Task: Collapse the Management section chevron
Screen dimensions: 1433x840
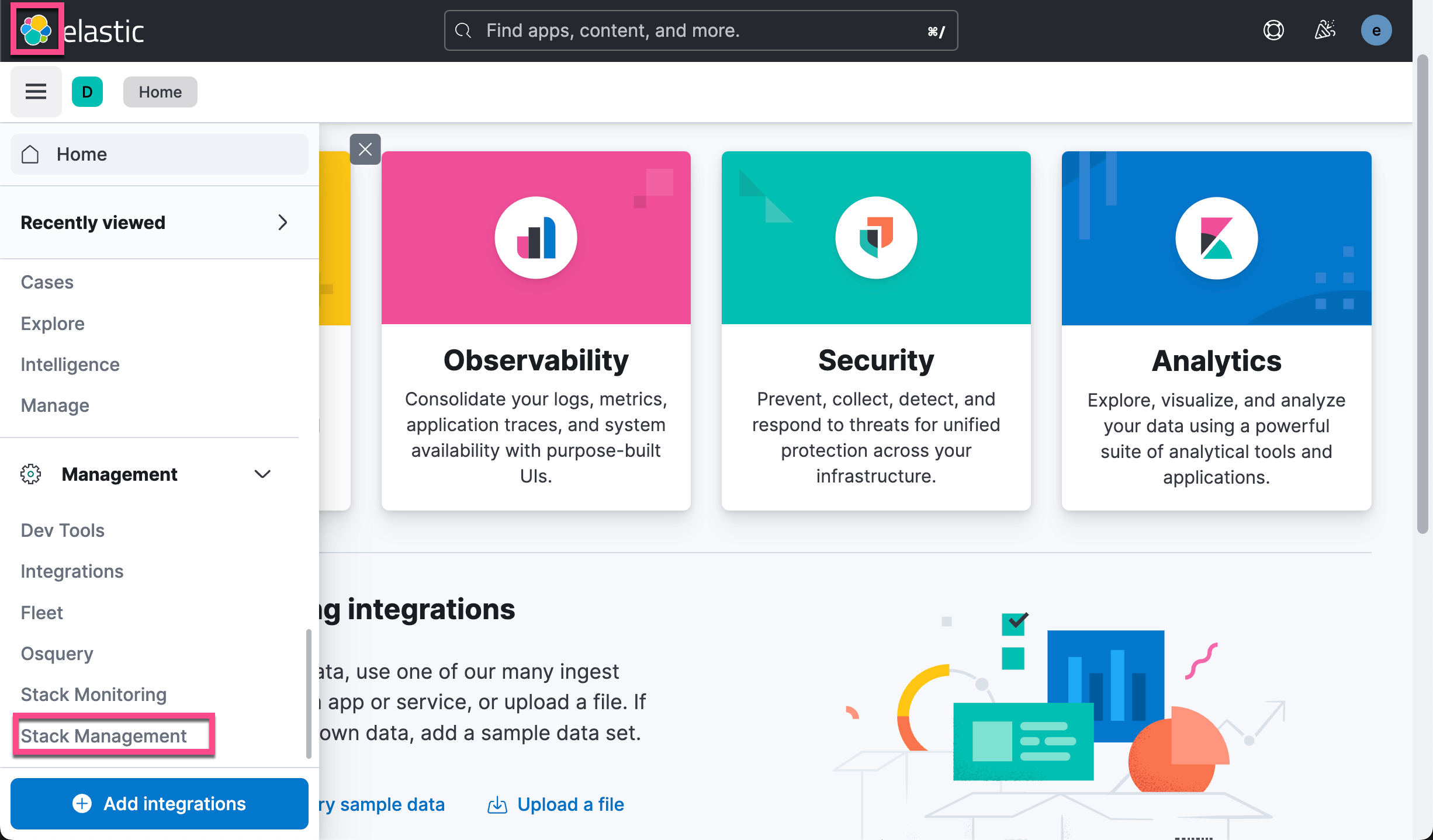Action: click(x=262, y=474)
